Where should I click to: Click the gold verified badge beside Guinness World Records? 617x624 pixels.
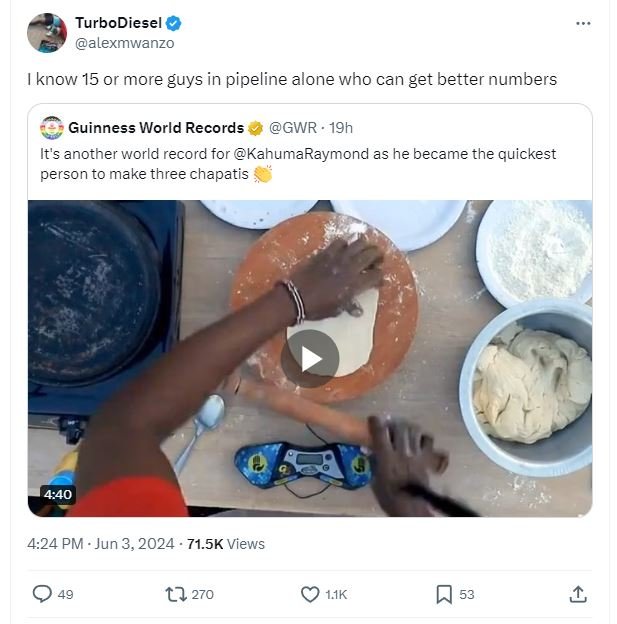tap(256, 128)
